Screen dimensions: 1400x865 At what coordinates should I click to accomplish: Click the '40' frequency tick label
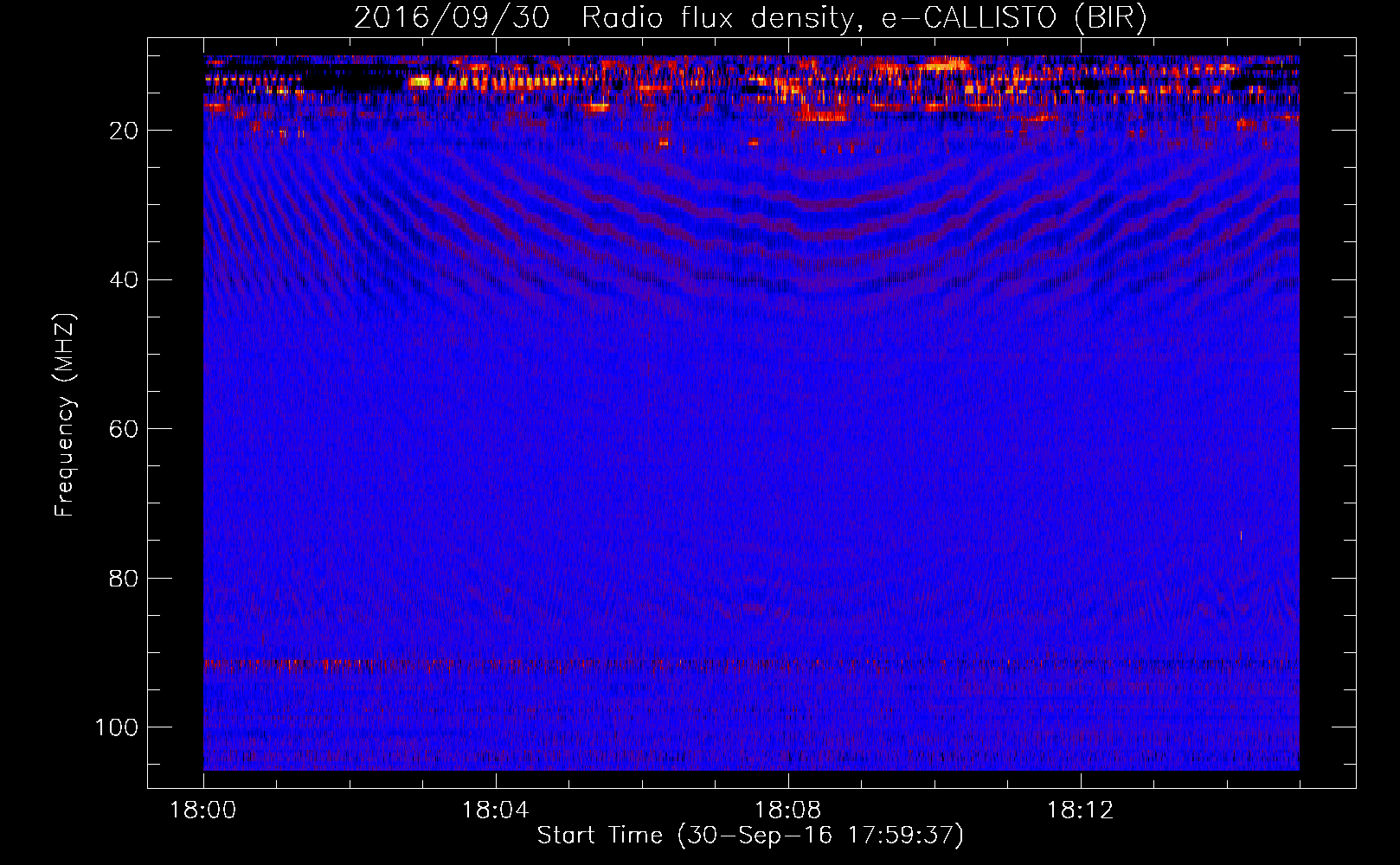point(124,280)
